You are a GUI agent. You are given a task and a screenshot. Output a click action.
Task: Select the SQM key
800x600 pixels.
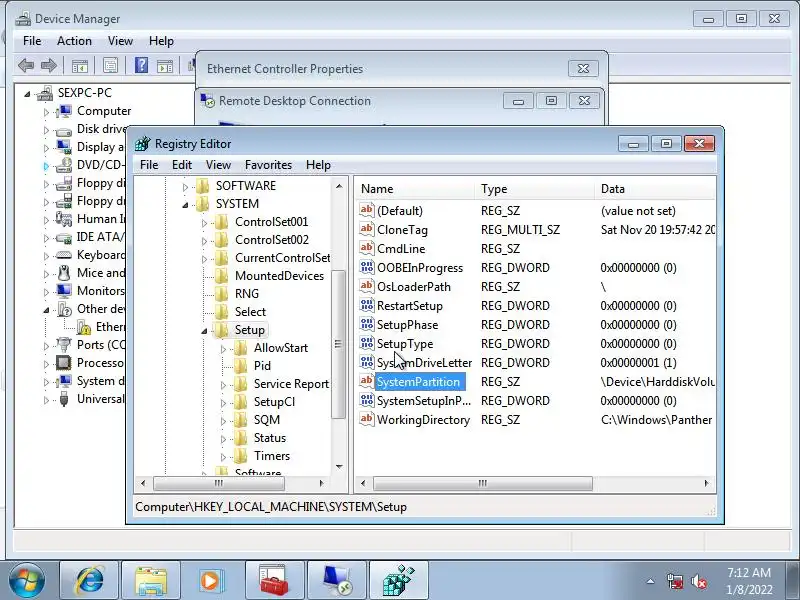(x=267, y=420)
